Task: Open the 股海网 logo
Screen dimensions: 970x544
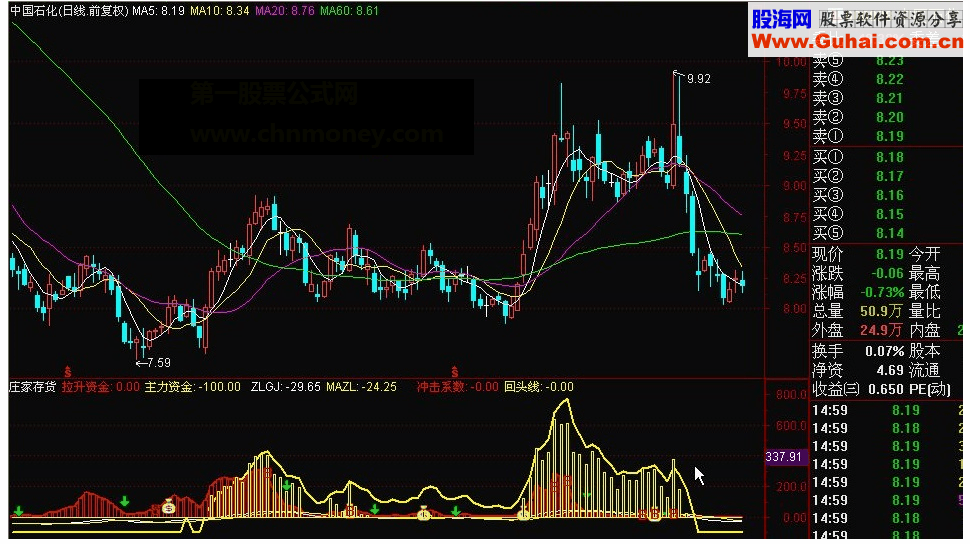Action: click(781, 19)
